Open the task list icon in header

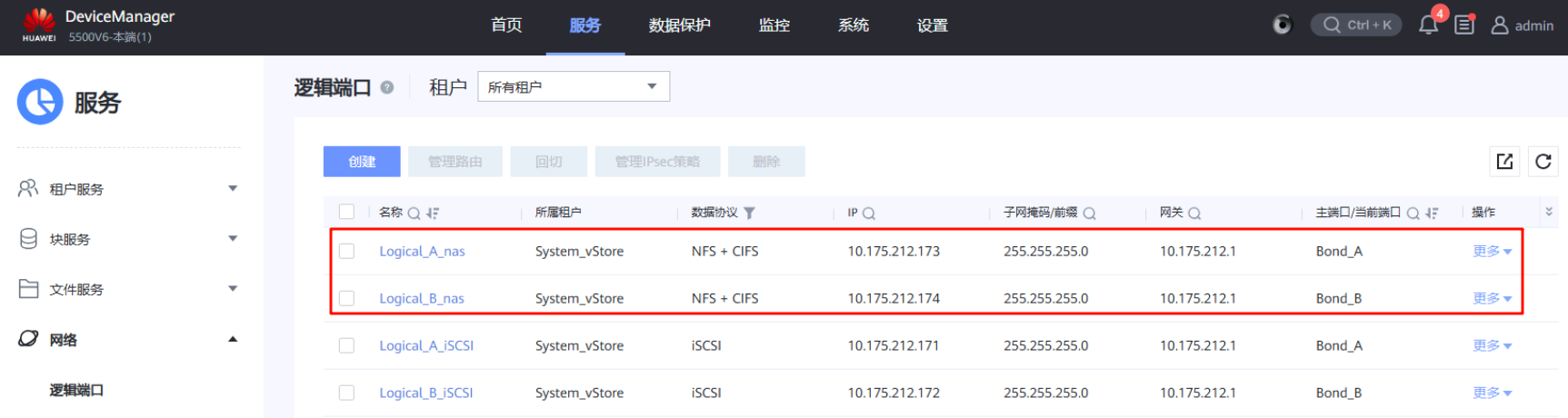click(x=1463, y=25)
